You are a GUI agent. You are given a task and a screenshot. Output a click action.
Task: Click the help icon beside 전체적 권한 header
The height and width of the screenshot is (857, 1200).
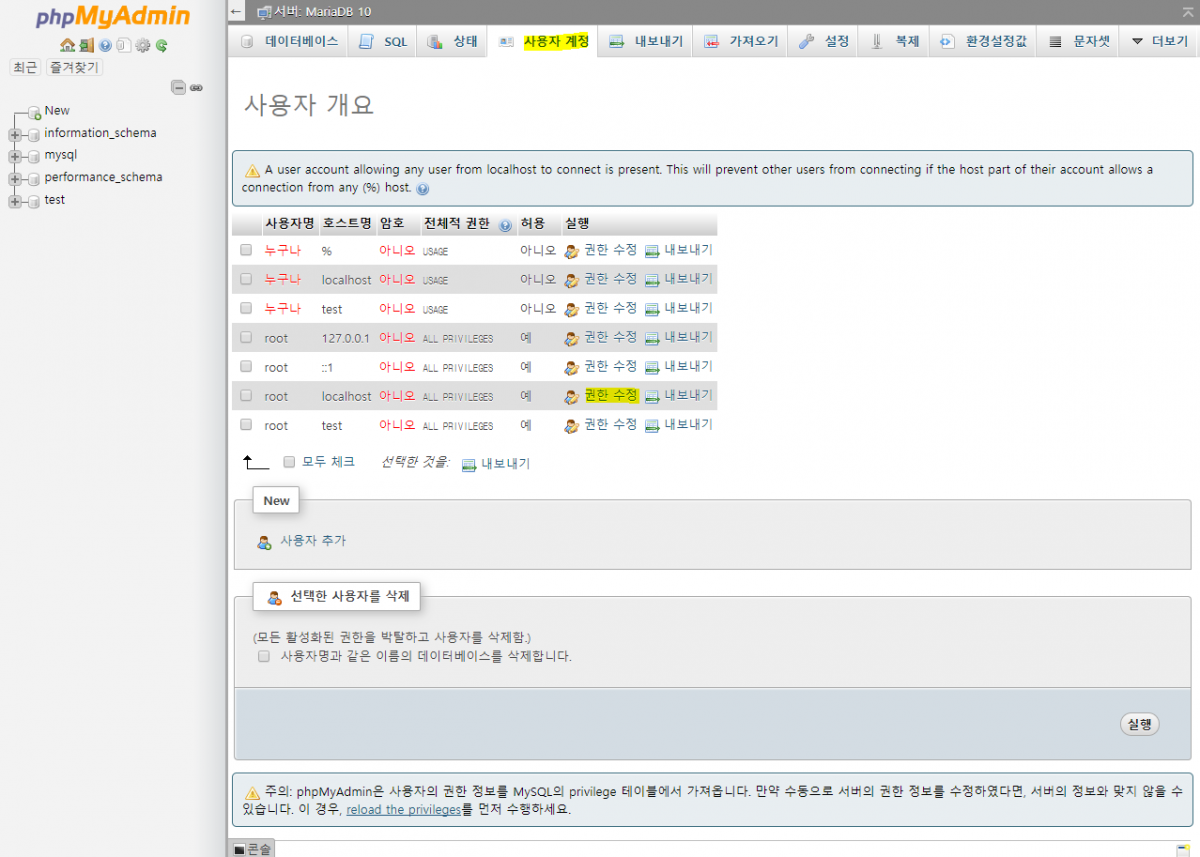click(505, 226)
